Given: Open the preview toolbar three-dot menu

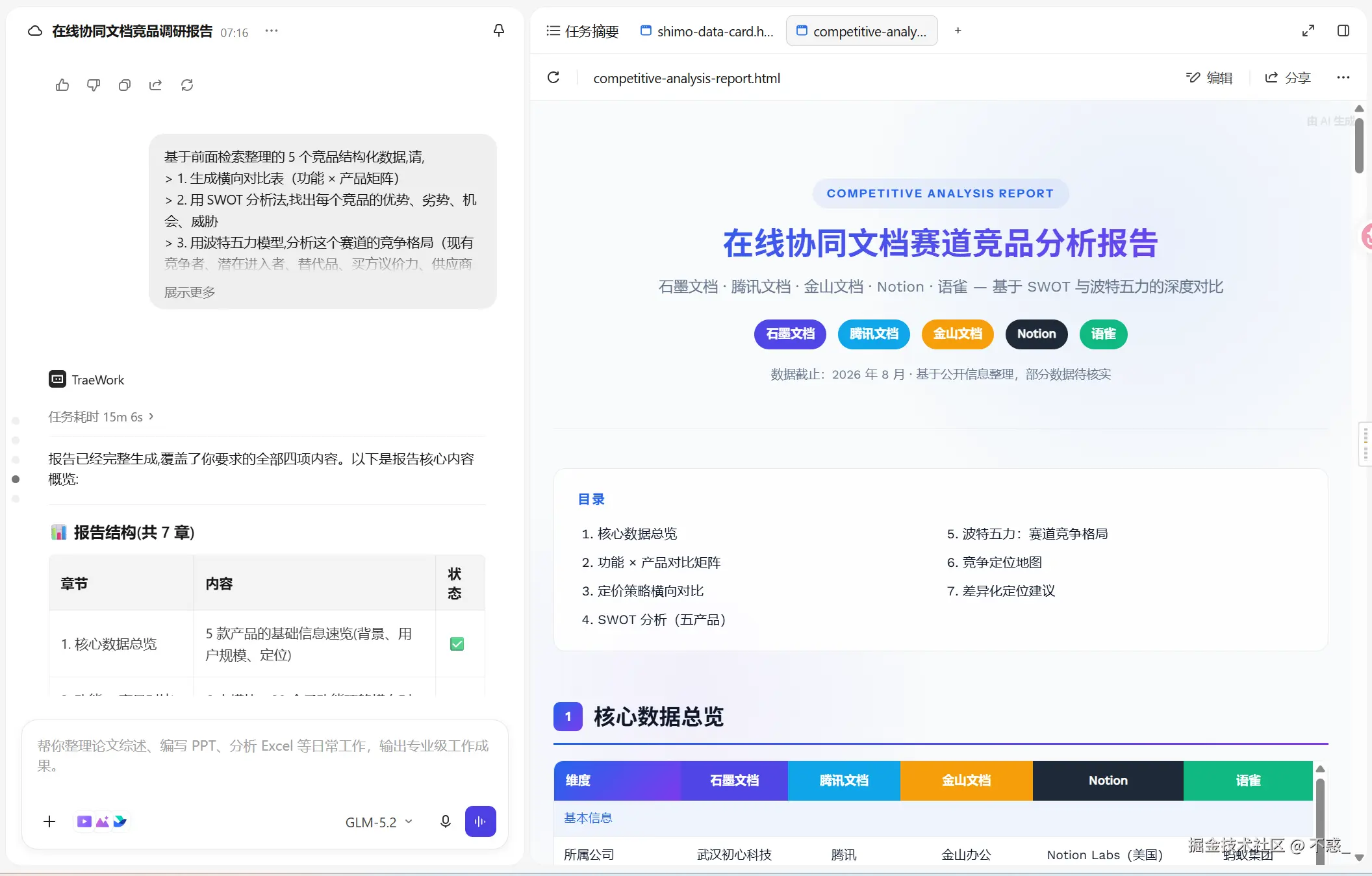Looking at the screenshot, I should coord(1343,78).
